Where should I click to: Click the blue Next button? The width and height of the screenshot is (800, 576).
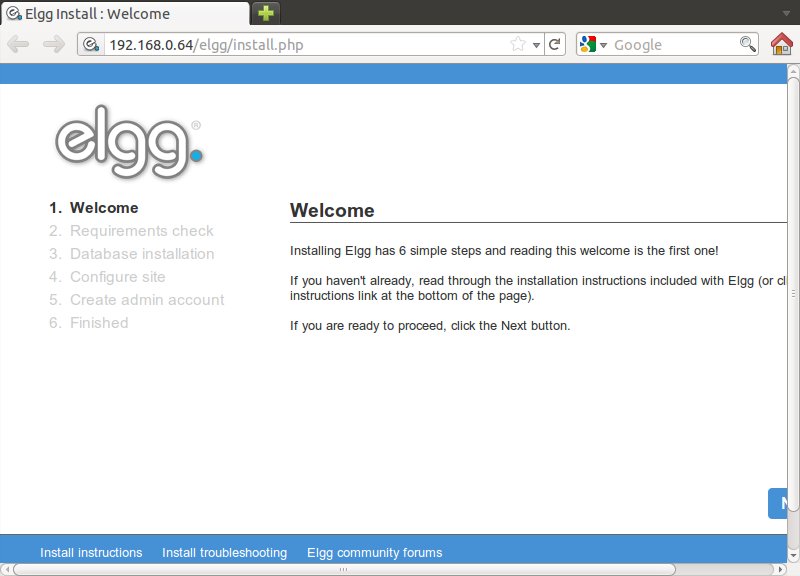778,503
